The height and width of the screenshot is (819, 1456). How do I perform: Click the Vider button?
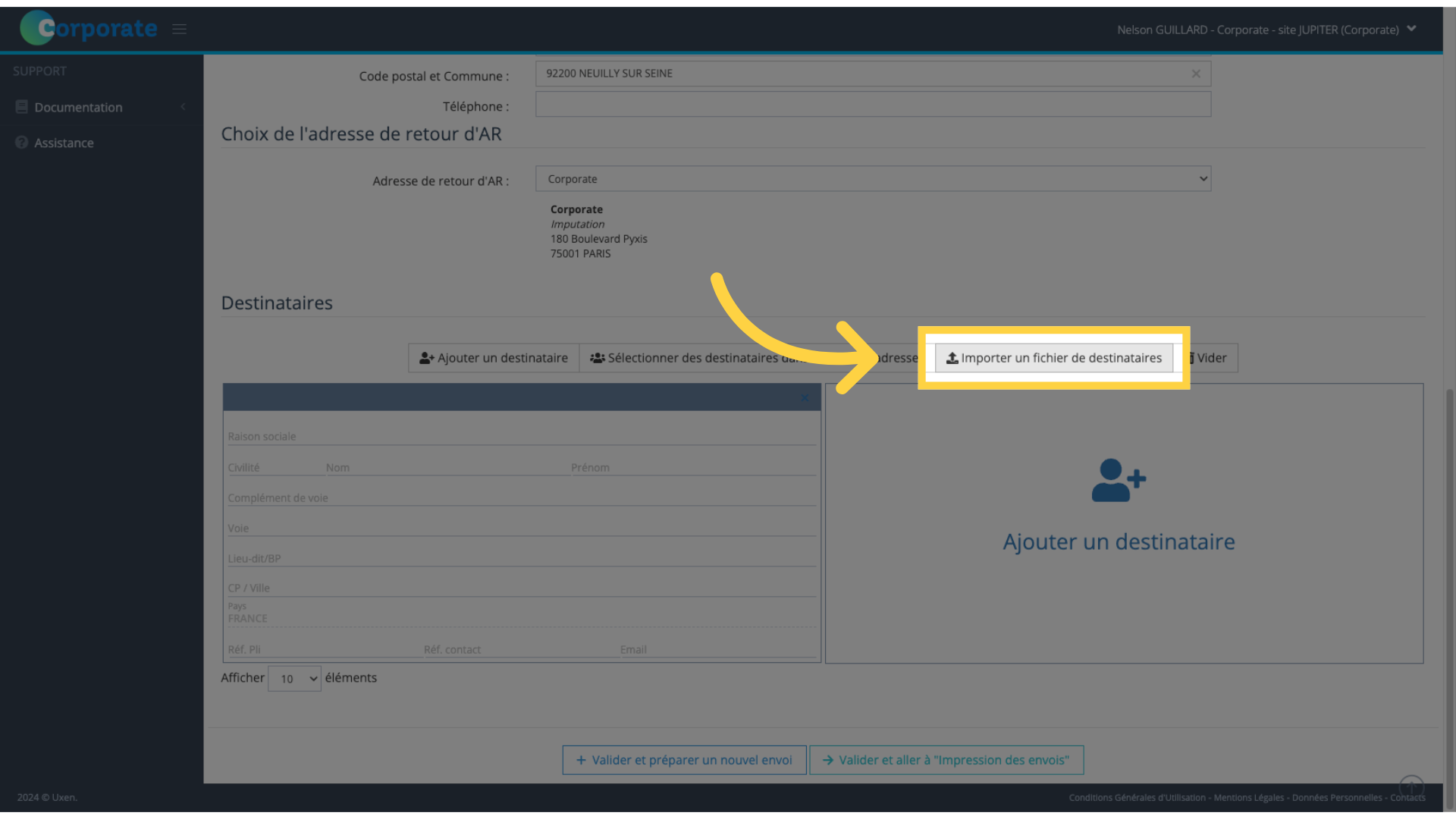coord(1207,358)
